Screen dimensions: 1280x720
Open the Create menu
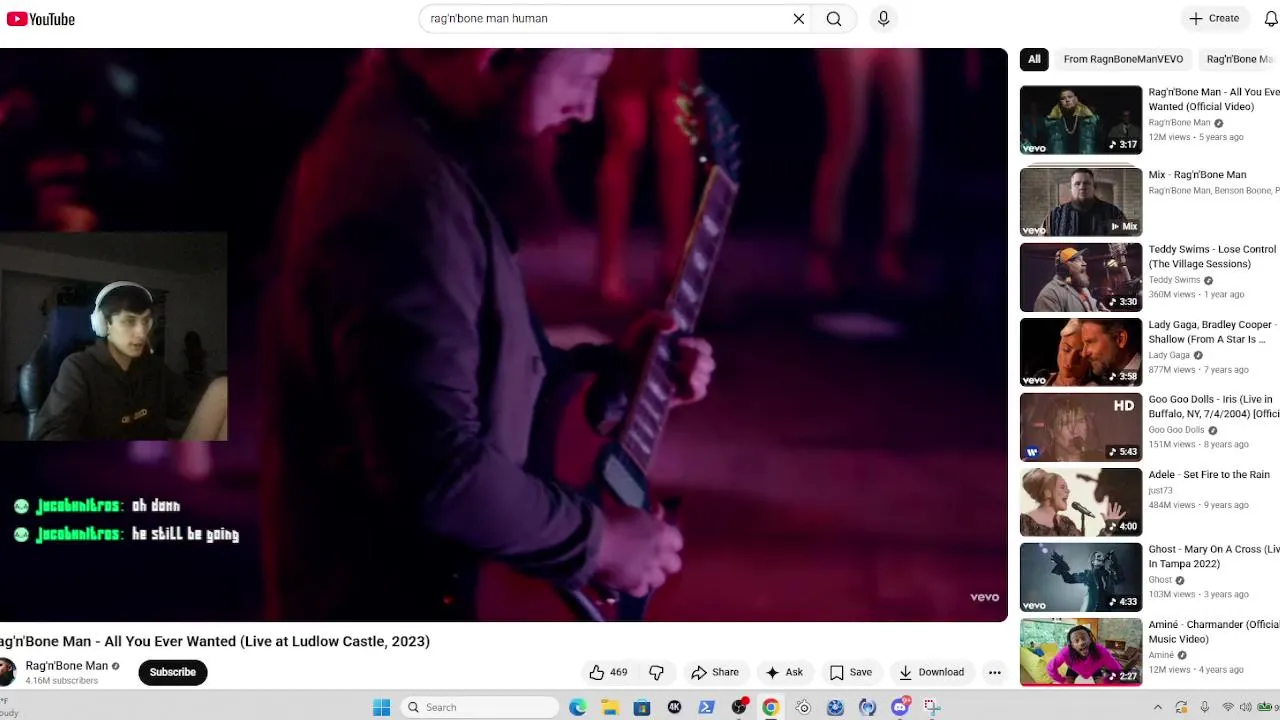(x=1214, y=18)
